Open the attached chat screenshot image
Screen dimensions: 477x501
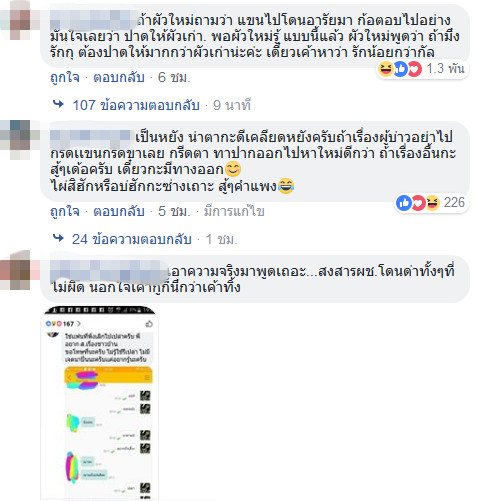click(100, 403)
